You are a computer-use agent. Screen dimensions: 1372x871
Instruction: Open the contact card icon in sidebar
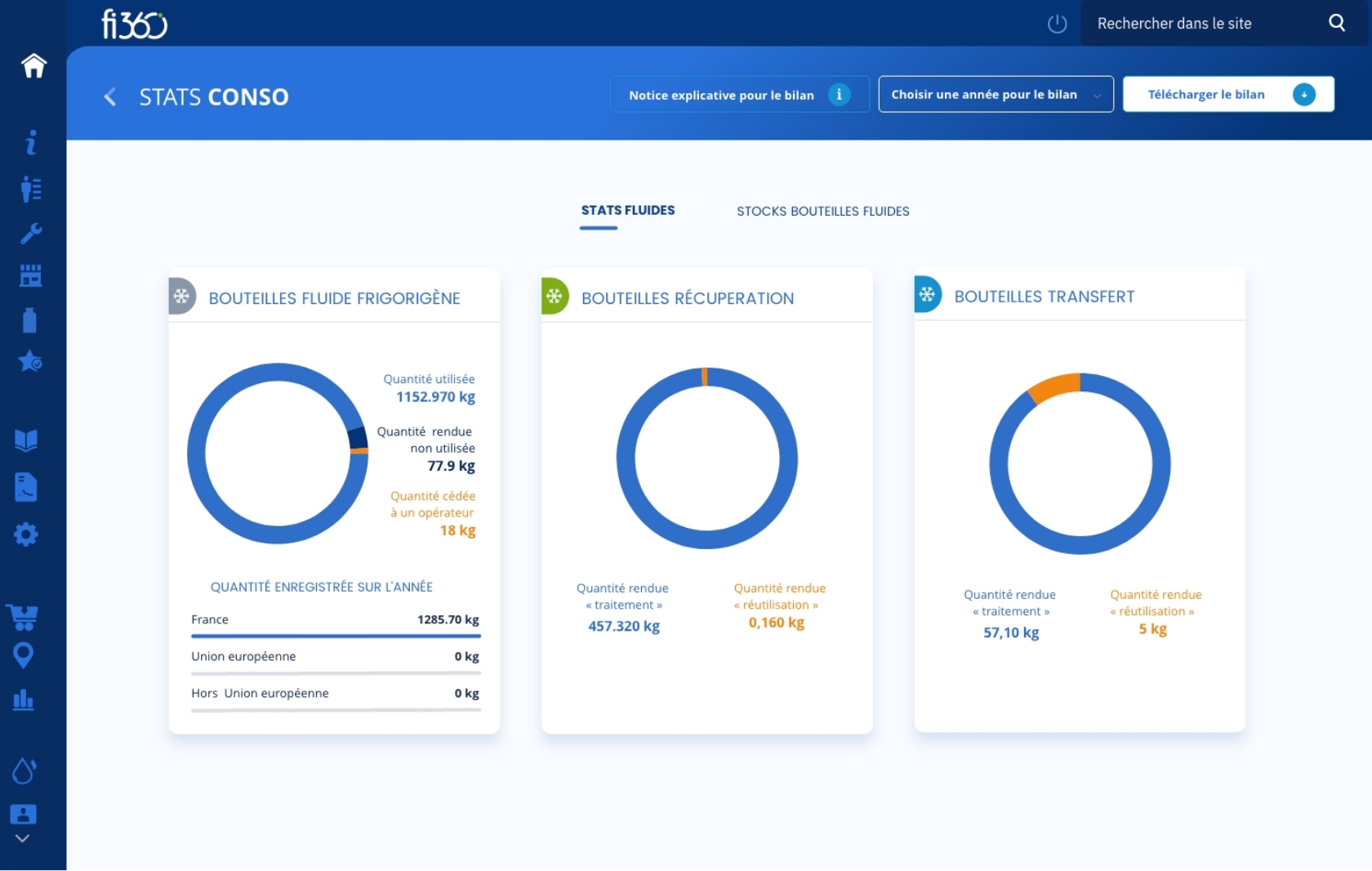point(24,814)
